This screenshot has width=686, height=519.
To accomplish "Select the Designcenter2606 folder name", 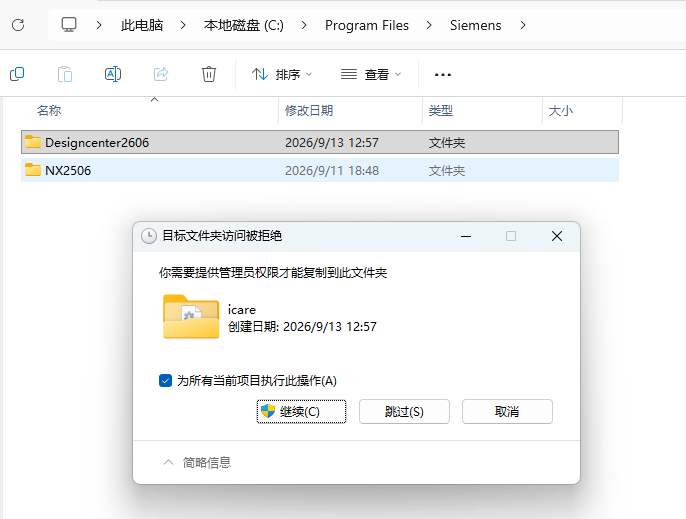I will [x=97, y=142].
